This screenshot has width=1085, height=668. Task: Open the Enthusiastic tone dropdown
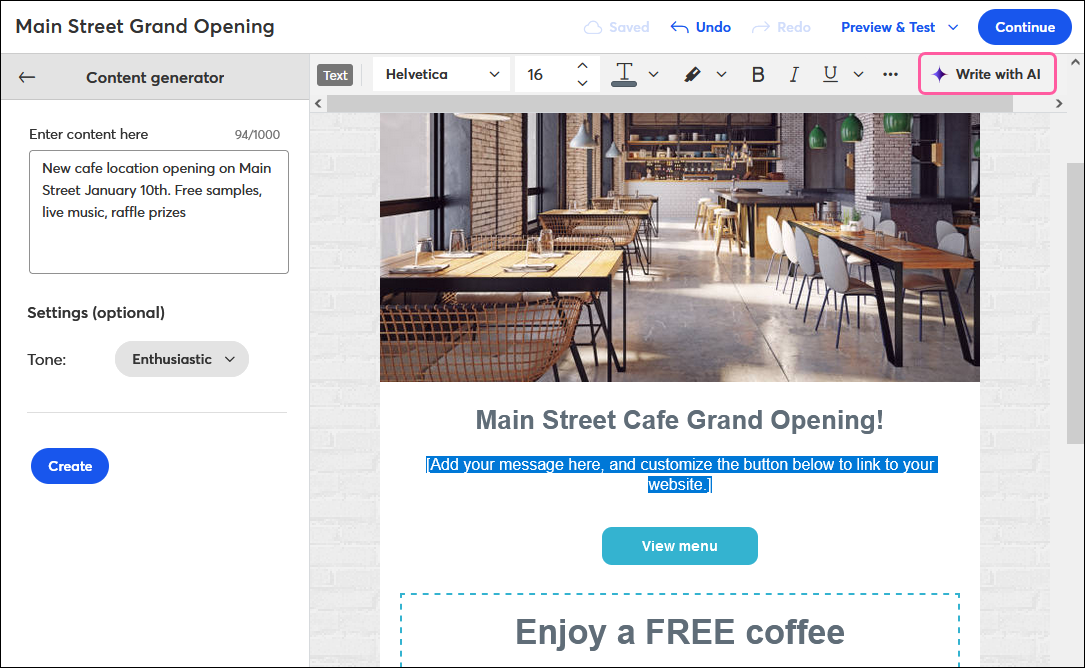[x=182, y=359]
